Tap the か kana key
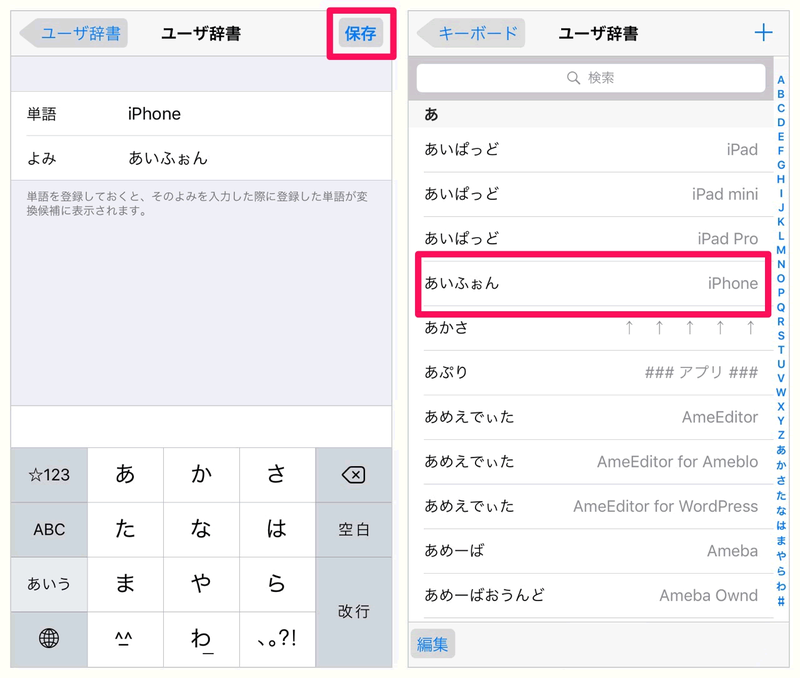 point(201,475)
